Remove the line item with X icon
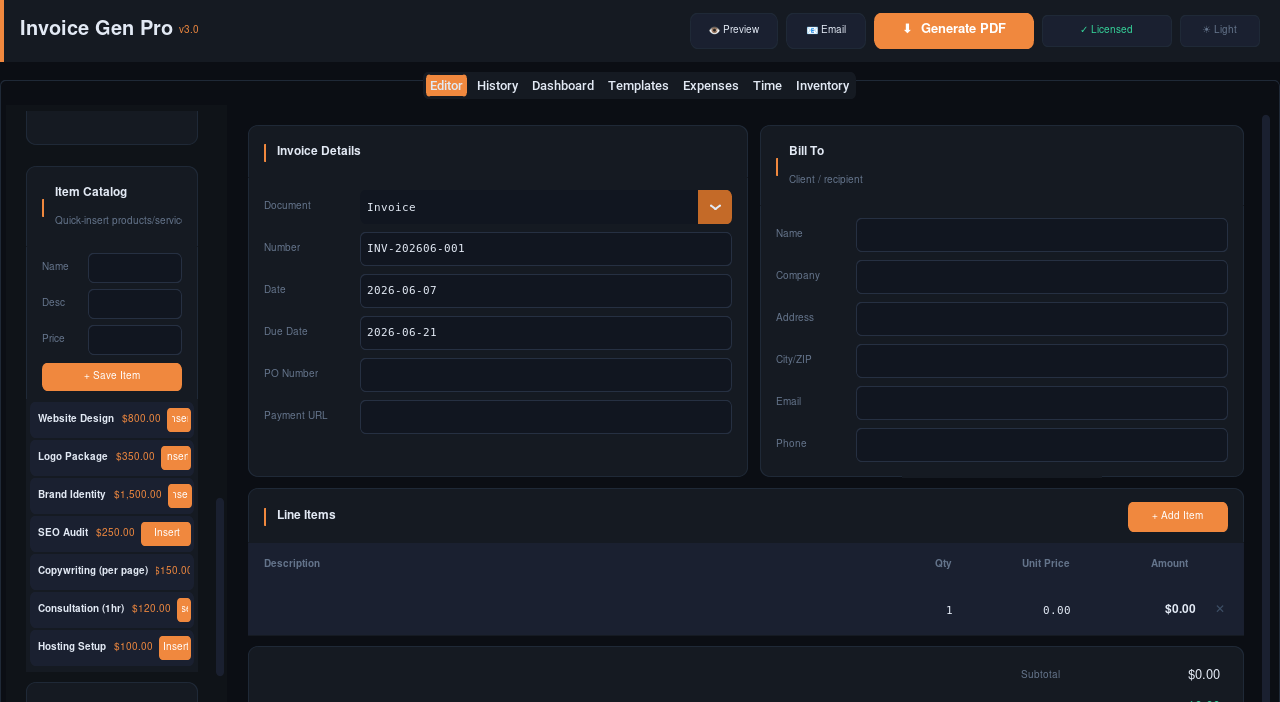Screen dimensions: 1280x702 tap(1220, 609)
